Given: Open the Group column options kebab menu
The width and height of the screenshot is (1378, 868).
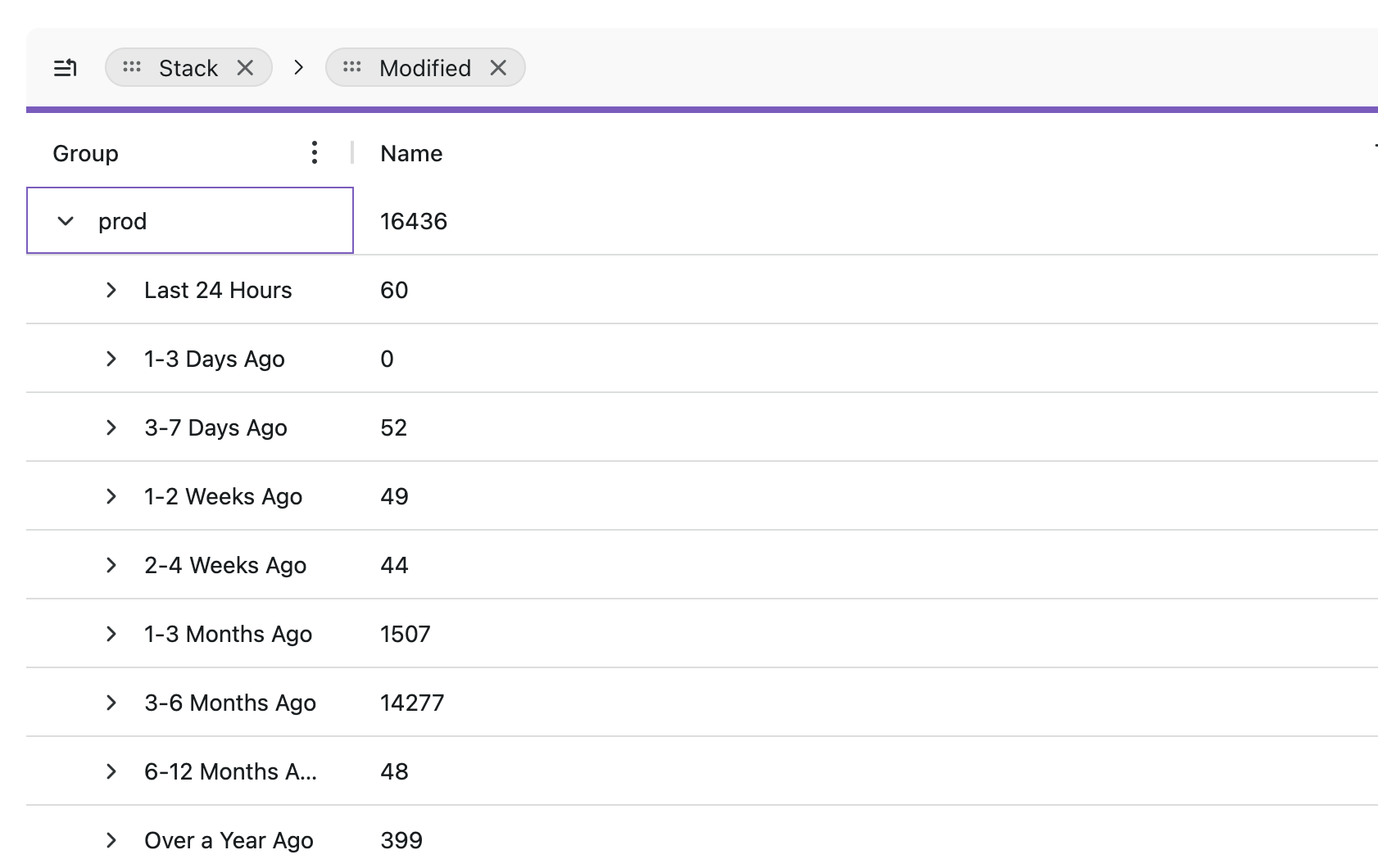Looking at the screenshot, I should (x=315, y=152).
